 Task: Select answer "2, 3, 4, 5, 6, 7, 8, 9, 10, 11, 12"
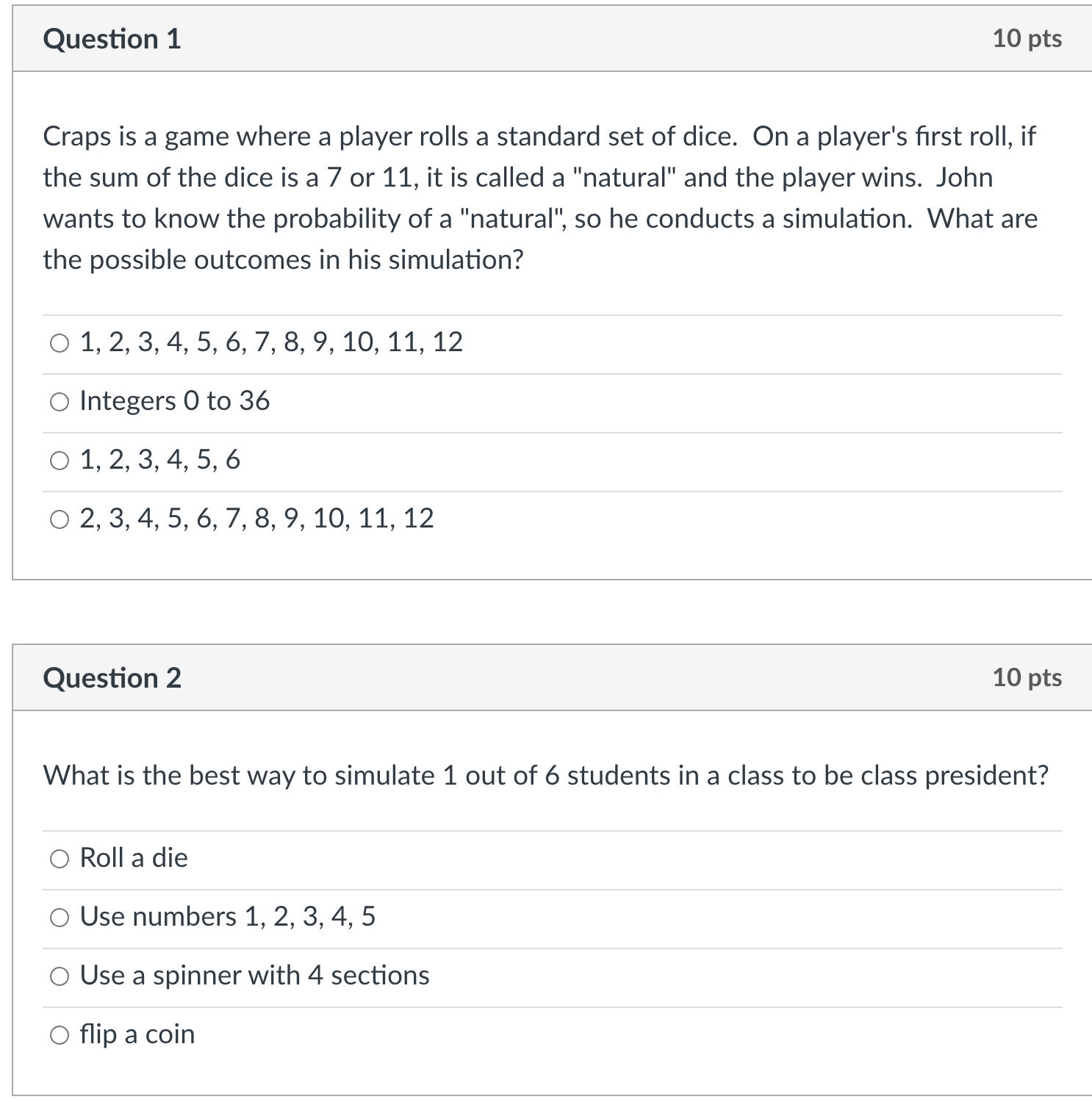[x=60, y=519]
